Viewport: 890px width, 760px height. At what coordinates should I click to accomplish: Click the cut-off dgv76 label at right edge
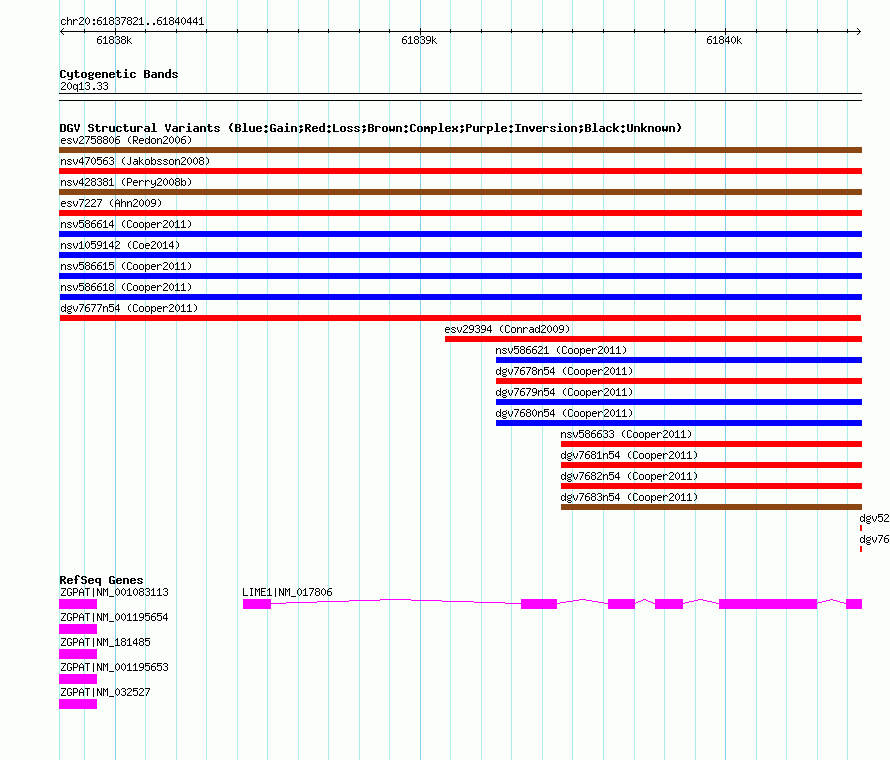click(874, 539)
